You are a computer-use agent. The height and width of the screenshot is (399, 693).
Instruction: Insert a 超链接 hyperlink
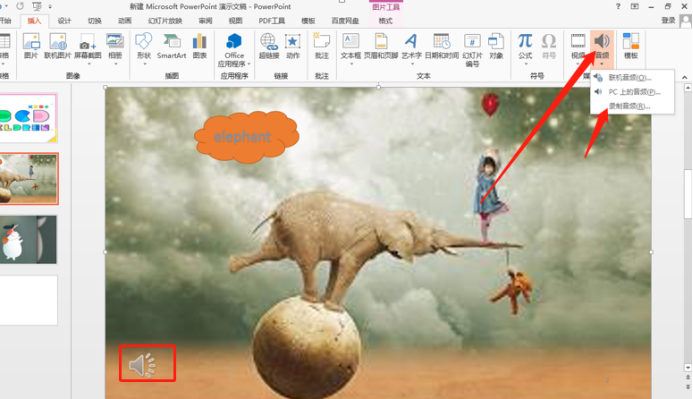pos(269,46)
